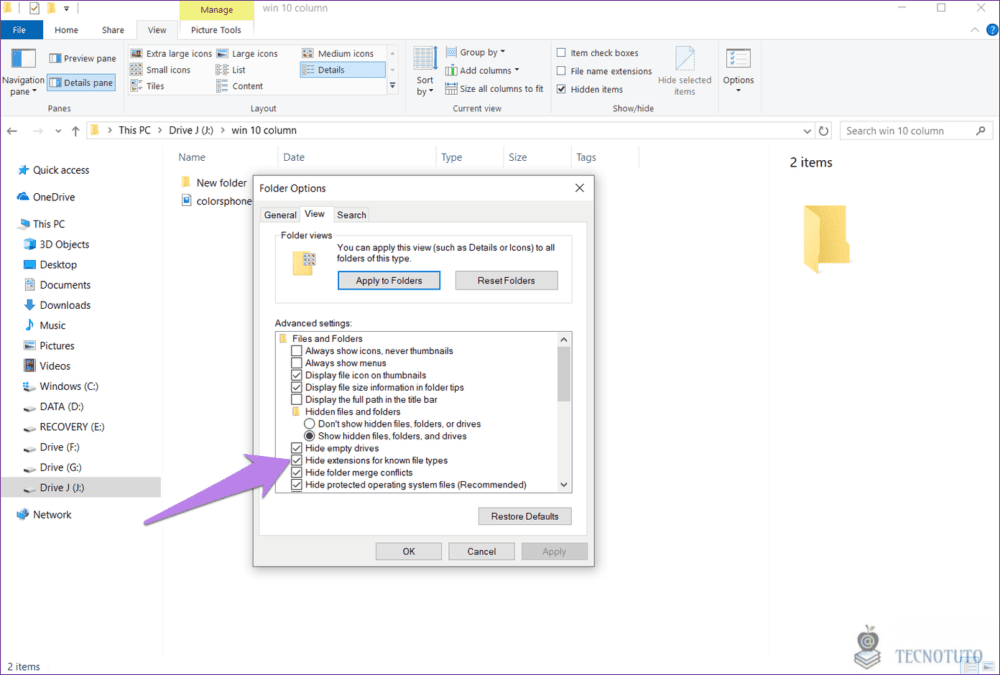Switch to Search tab in Folder Options
Image resolution: width=1000 pixels, height=675 pixels.
point(351,215)
